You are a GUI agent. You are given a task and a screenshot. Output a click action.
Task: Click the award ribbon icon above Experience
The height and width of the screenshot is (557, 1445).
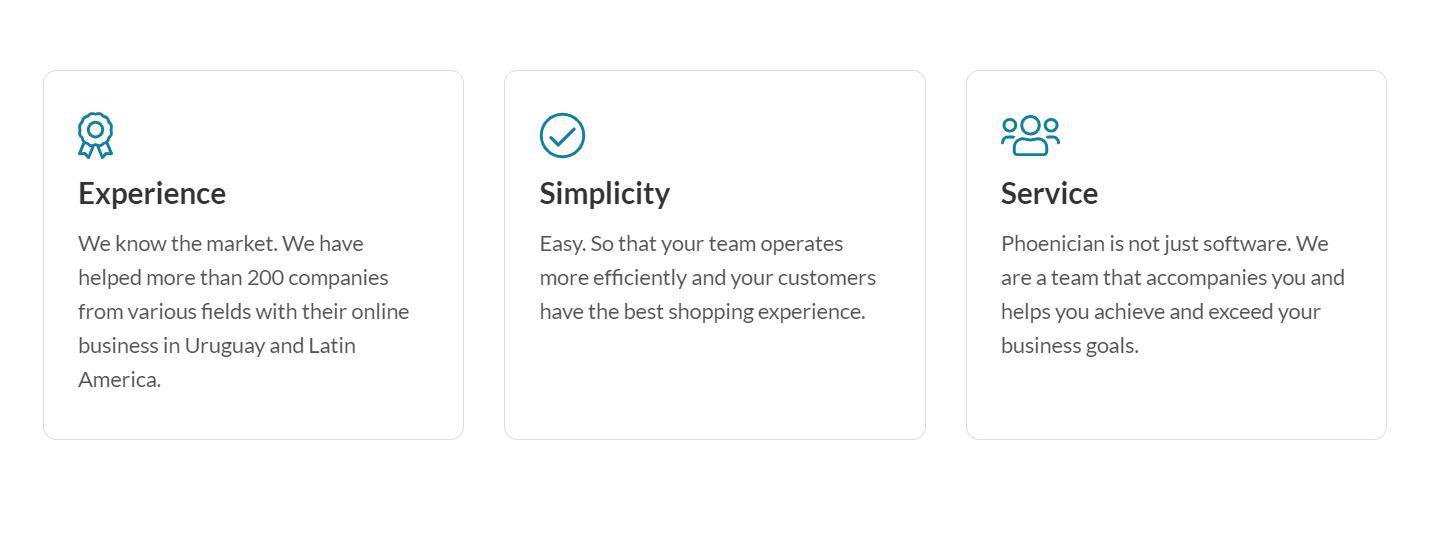(95, 135)
